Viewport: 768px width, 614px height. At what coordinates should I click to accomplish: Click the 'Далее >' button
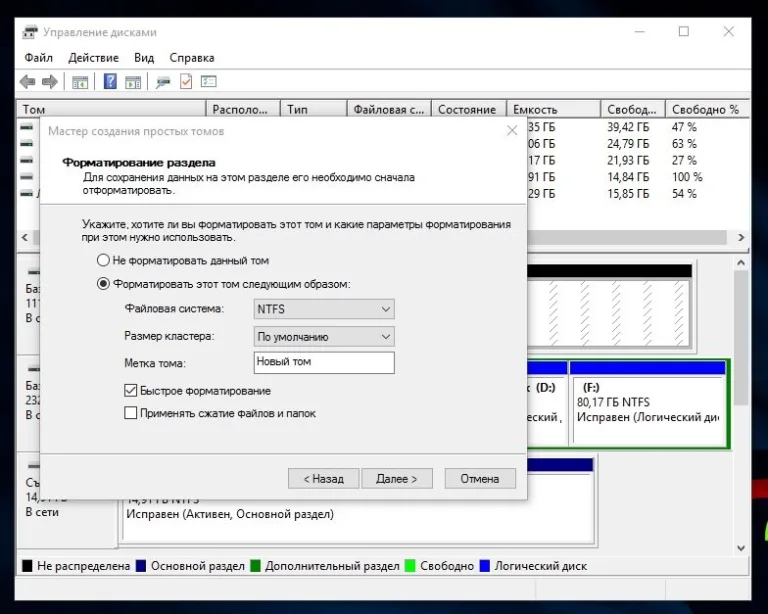[397, 478]
